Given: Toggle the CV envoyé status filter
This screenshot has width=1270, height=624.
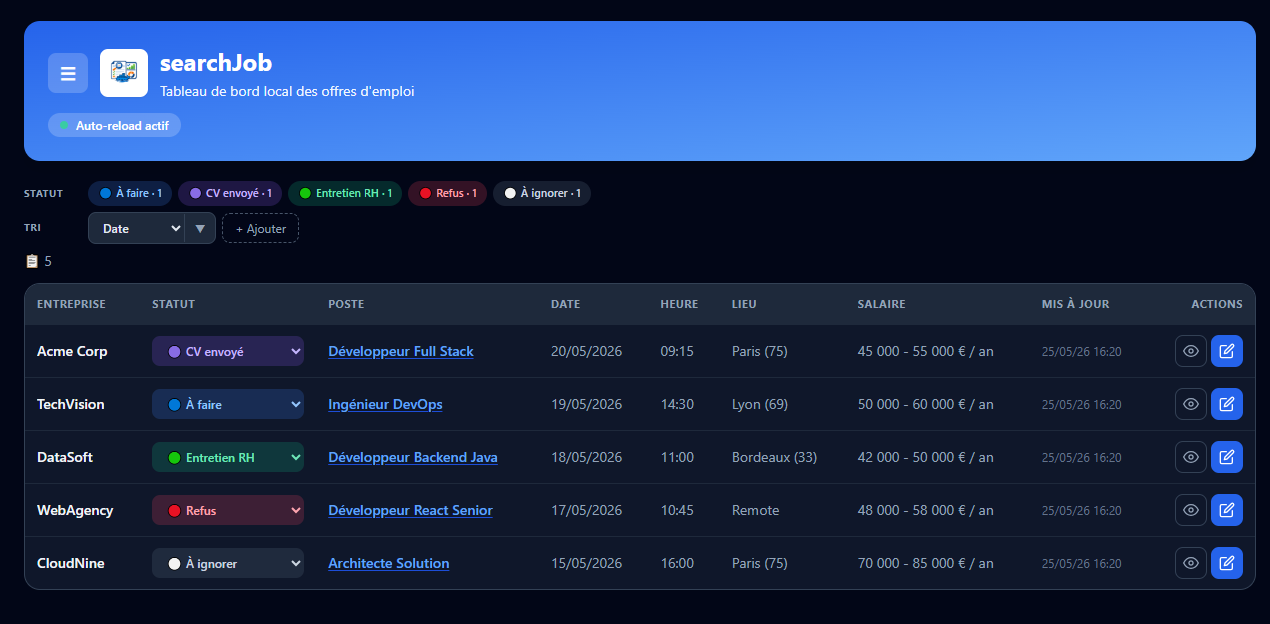Looking at the screenshot, I should click(x=230, y=193).
